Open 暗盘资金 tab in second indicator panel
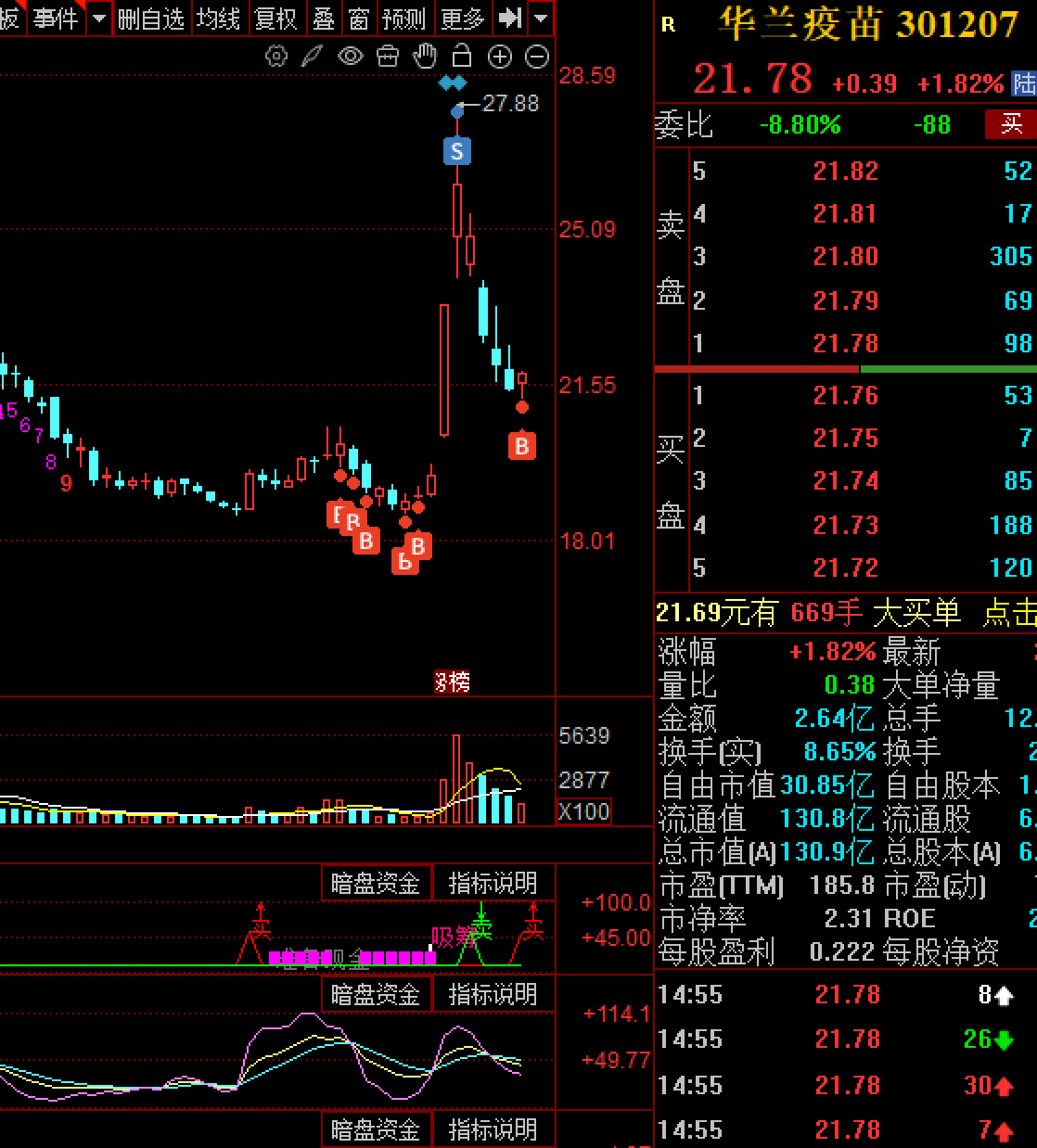Screen dimensions: 1037x1148 (376, 995)
